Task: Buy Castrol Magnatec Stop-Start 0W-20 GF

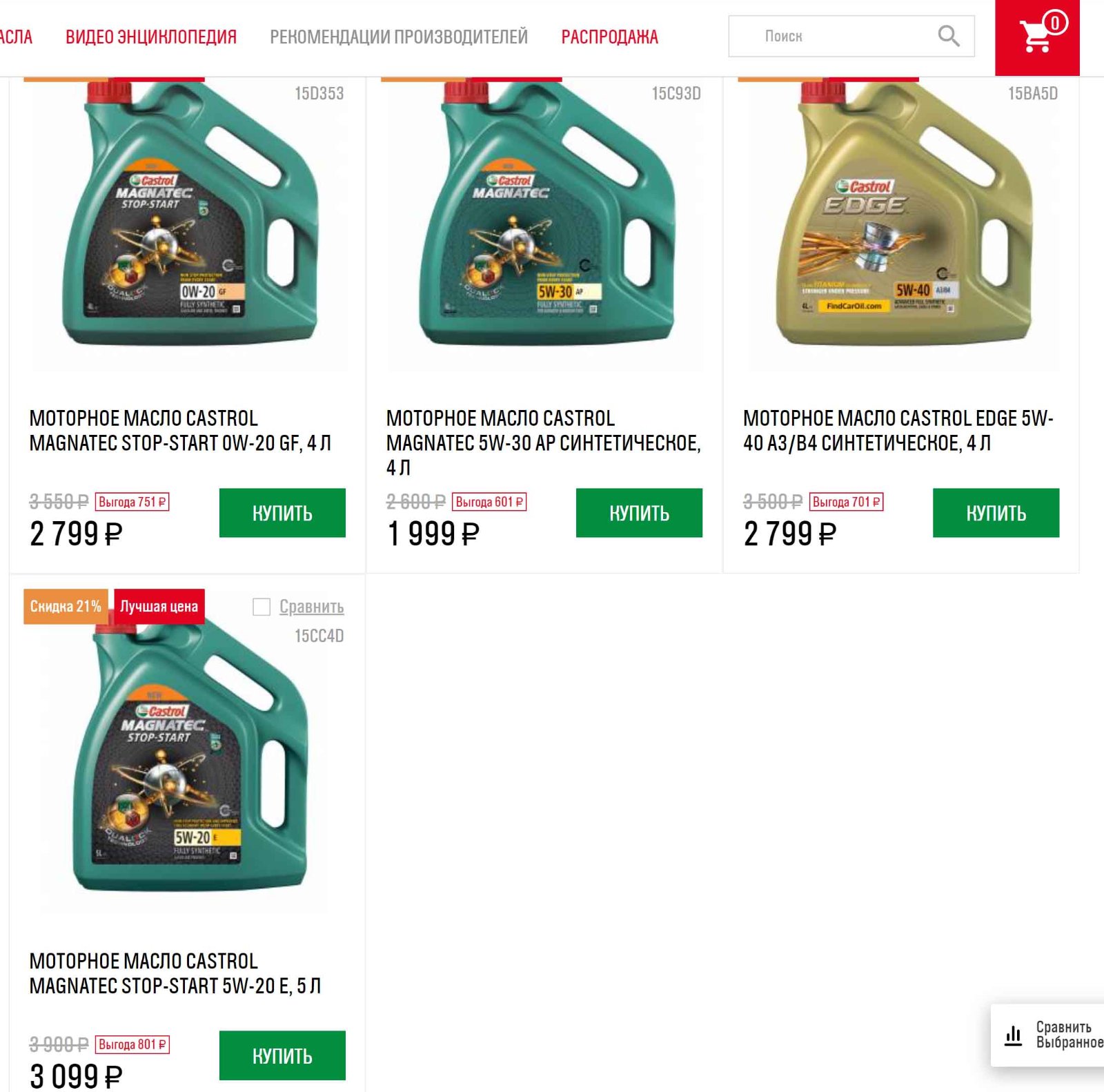Action: (x=282, y=513)
